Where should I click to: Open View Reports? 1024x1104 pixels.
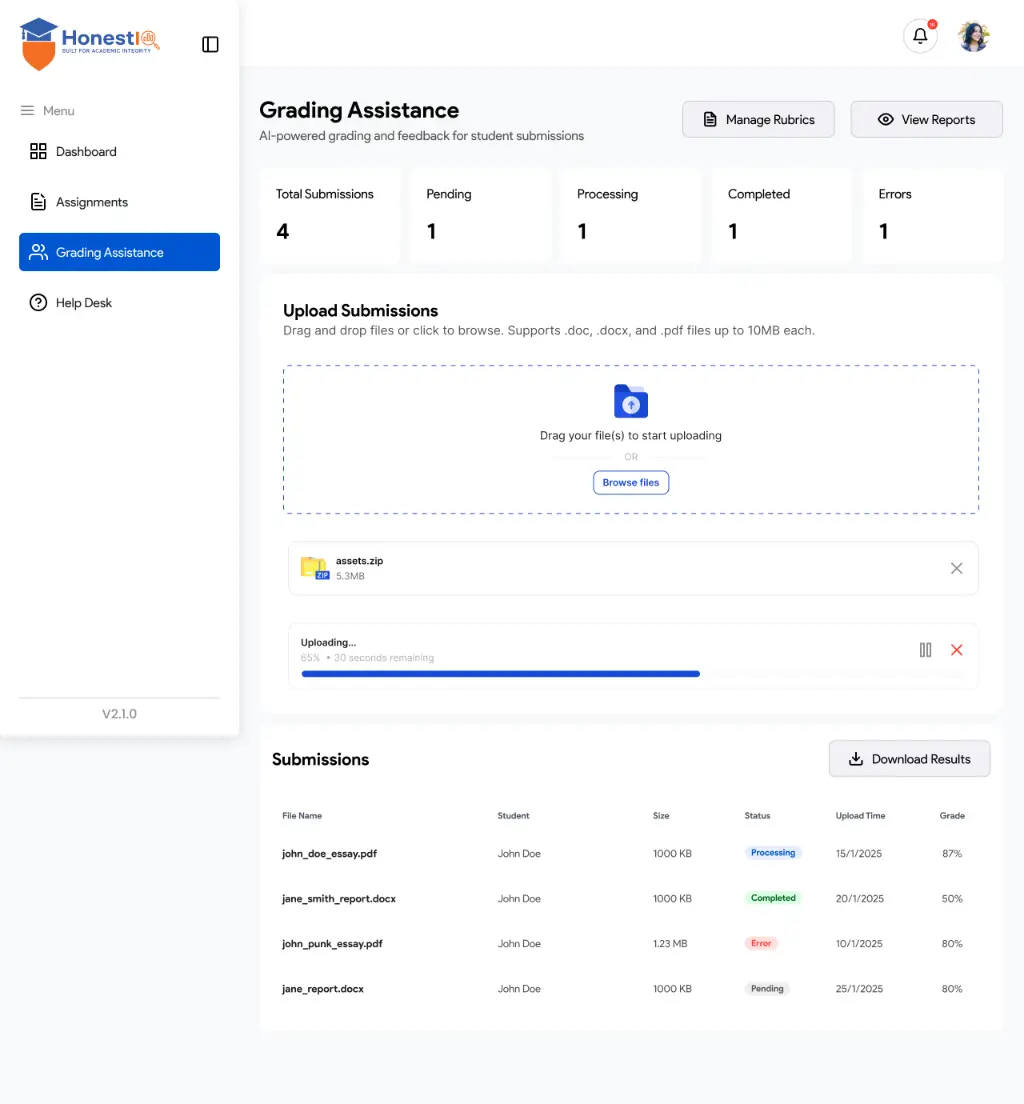pos(926,119)
